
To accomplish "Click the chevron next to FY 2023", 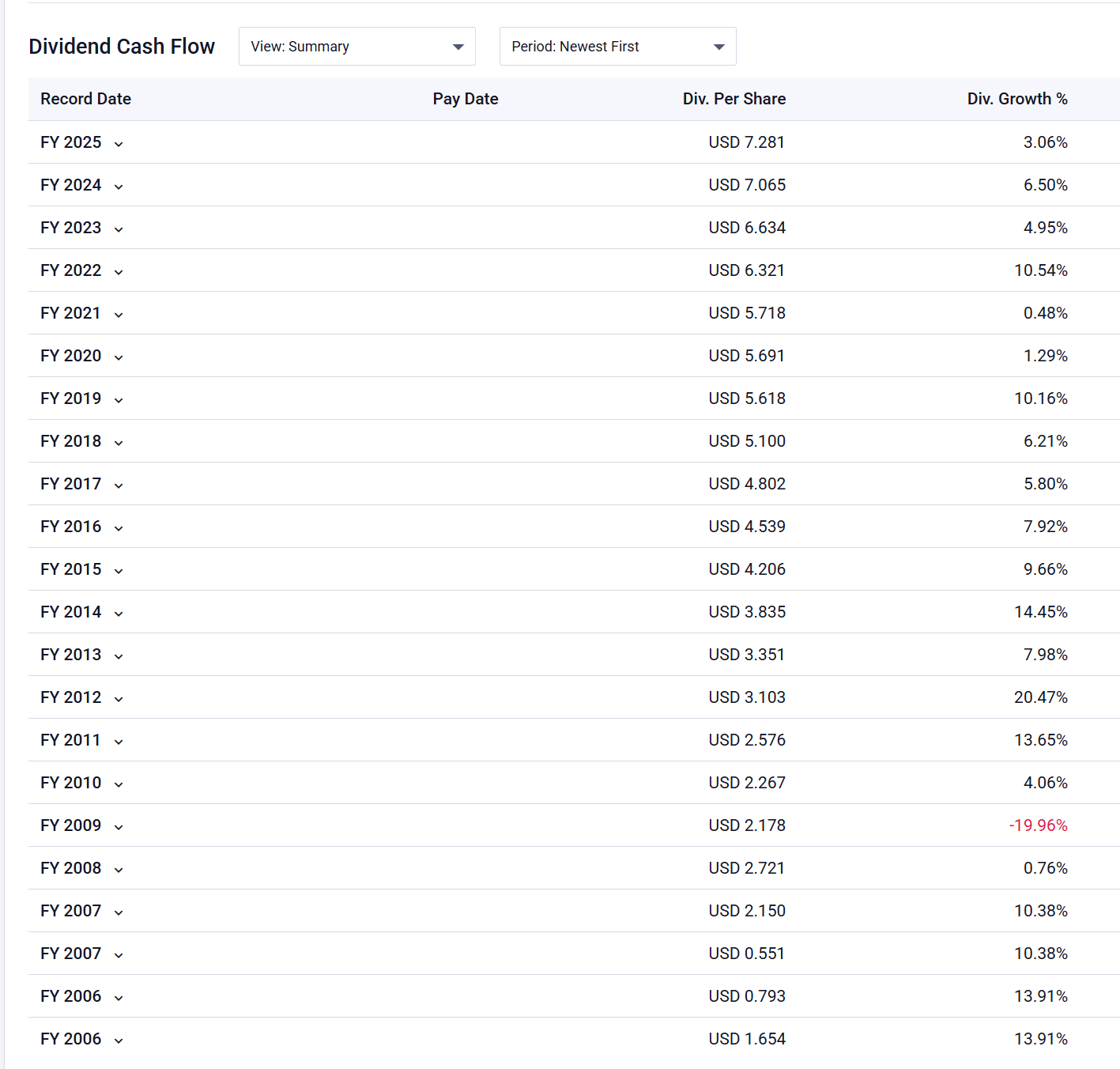I will point(119,229).
